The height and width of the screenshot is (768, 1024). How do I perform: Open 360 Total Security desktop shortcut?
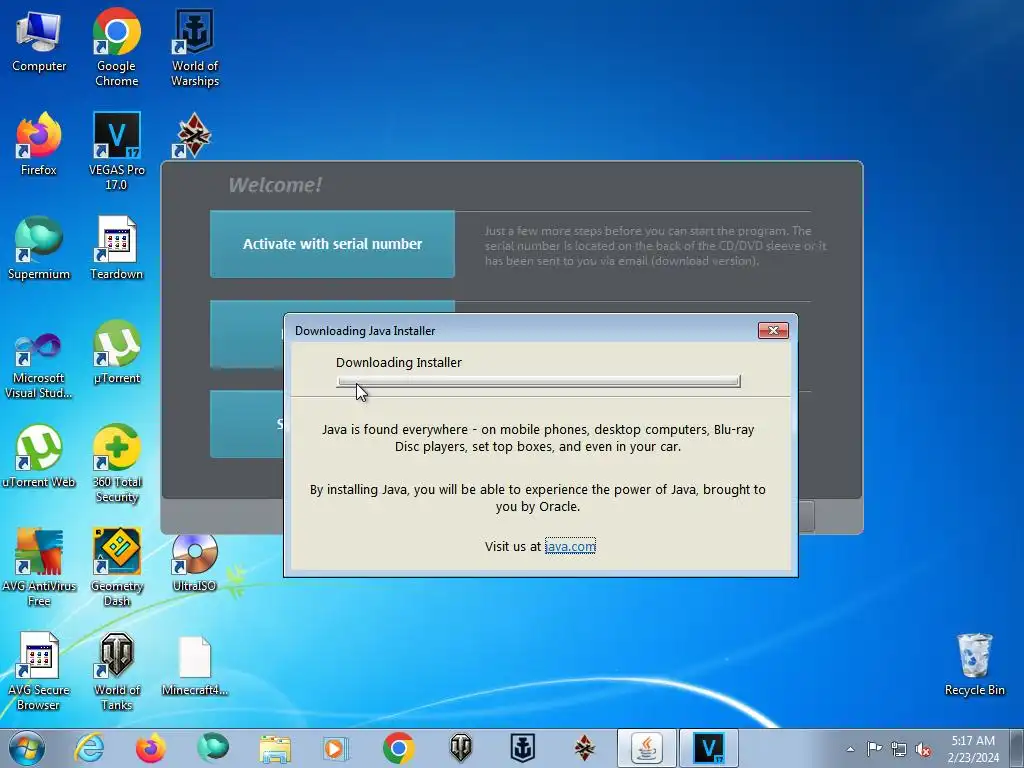(116, 464)
